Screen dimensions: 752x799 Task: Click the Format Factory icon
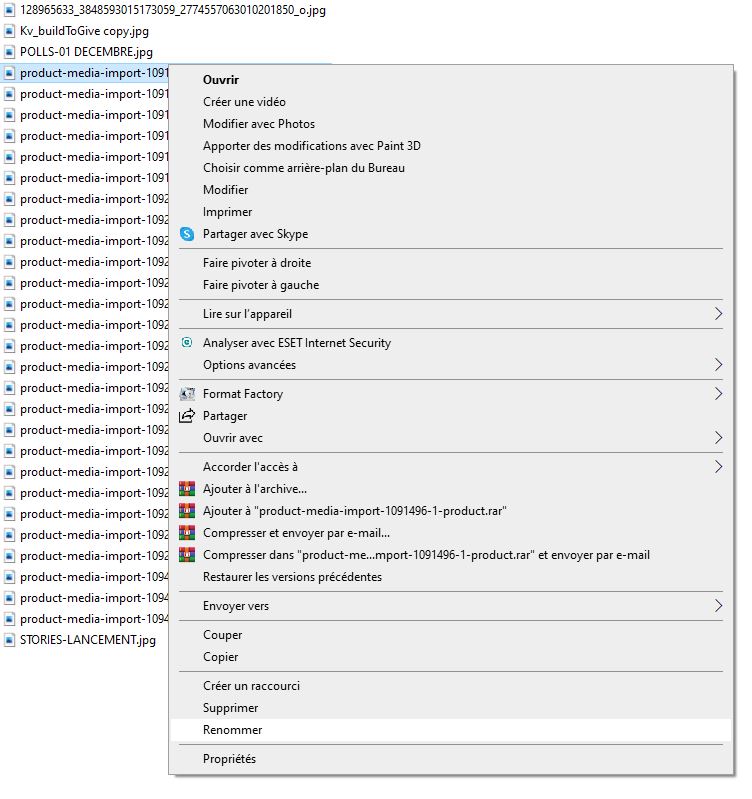[187, 394]
